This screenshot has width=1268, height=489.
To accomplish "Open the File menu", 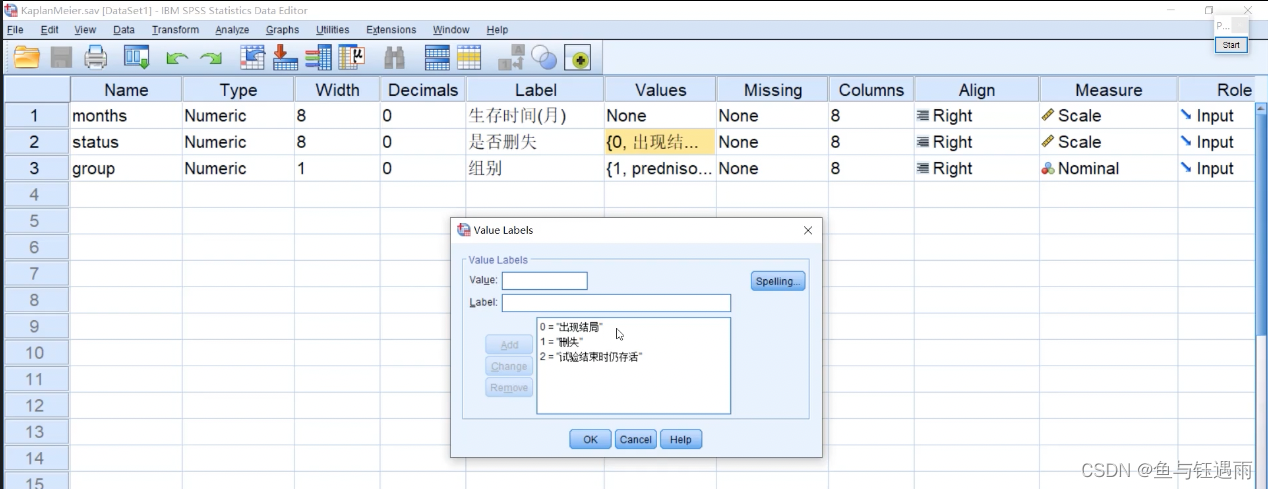I will (15, 30).
